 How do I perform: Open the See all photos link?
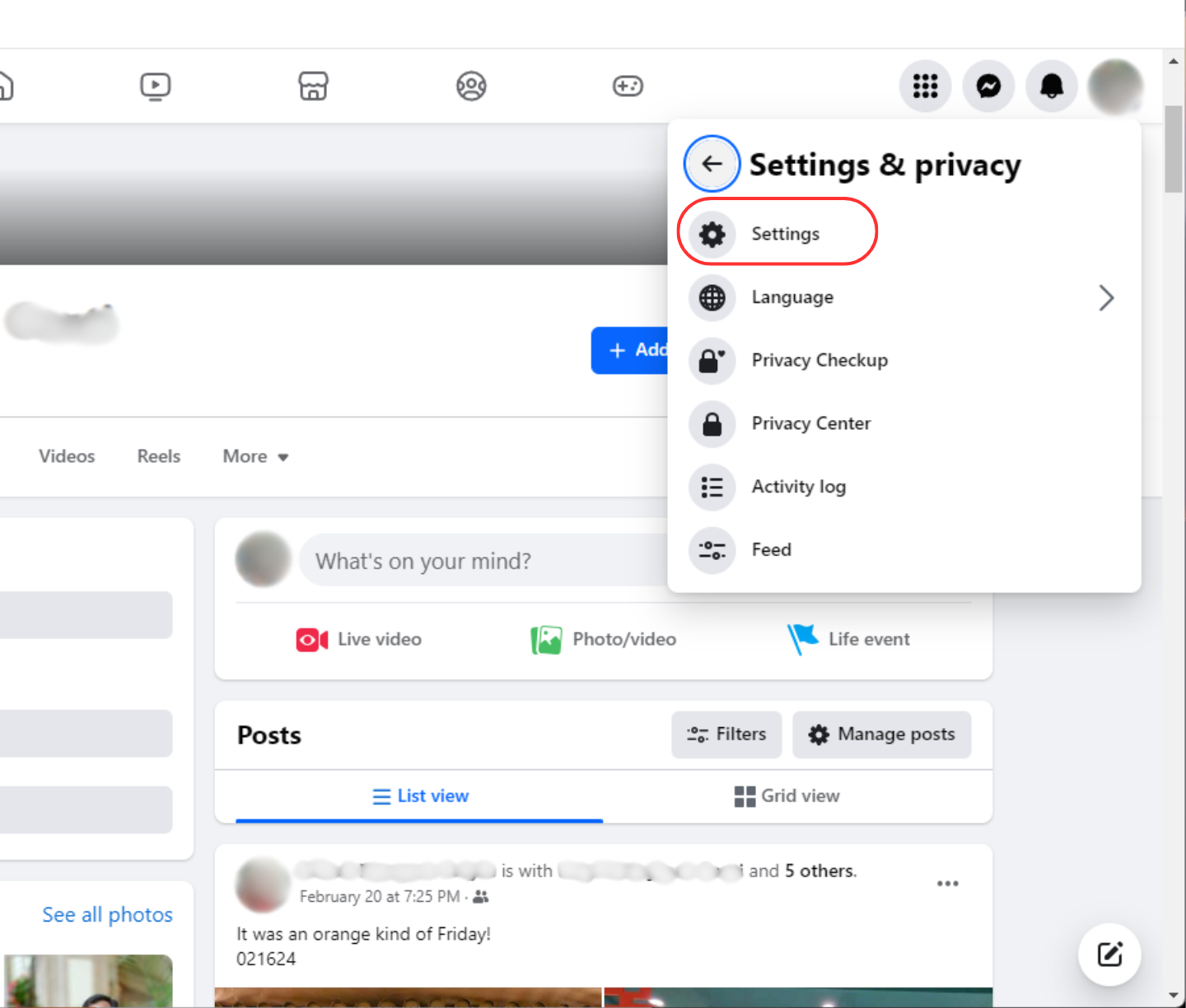pyautogui.click(x=107, y=915)
